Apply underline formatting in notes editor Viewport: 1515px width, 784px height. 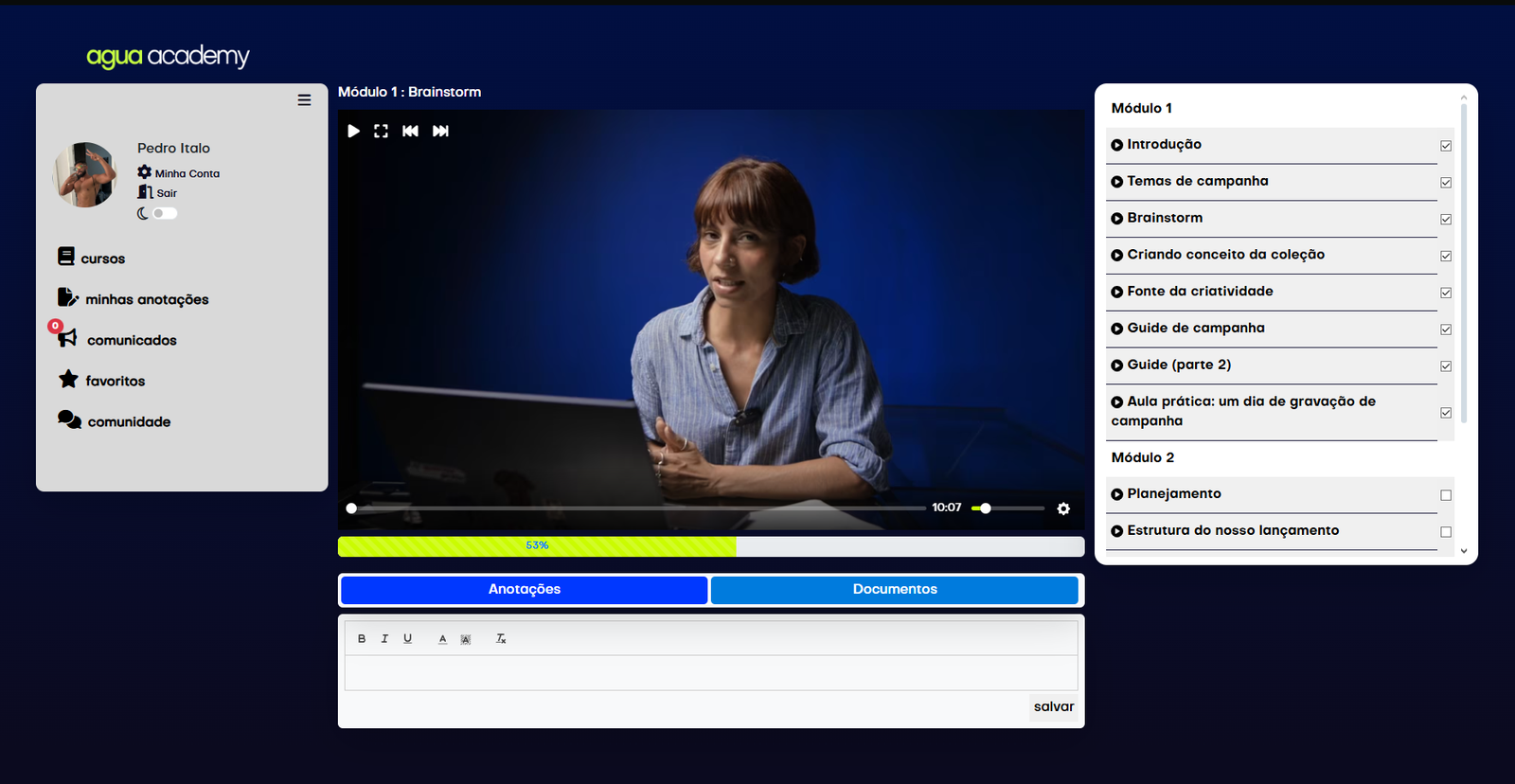coord(407,639)
